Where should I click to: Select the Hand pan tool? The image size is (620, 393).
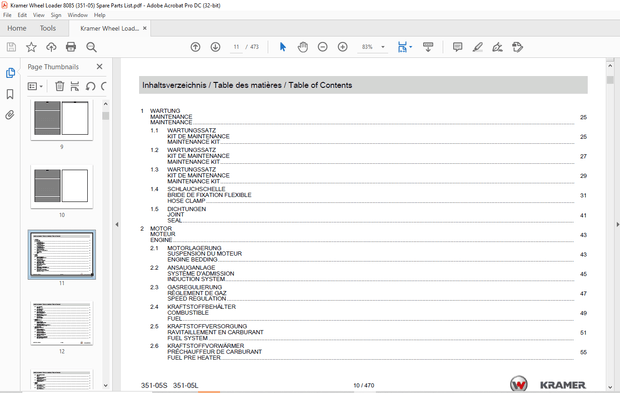(x=303, y=47)
